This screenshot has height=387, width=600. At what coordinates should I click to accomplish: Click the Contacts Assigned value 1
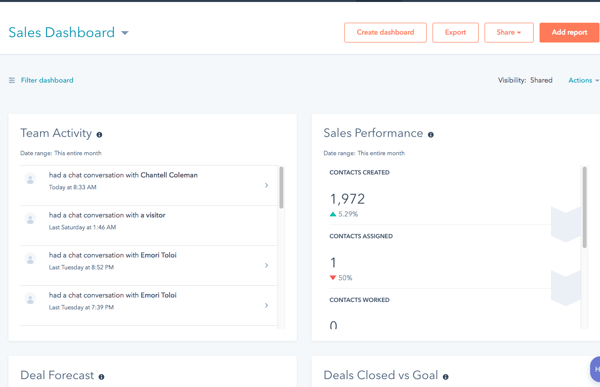(333, 263)
